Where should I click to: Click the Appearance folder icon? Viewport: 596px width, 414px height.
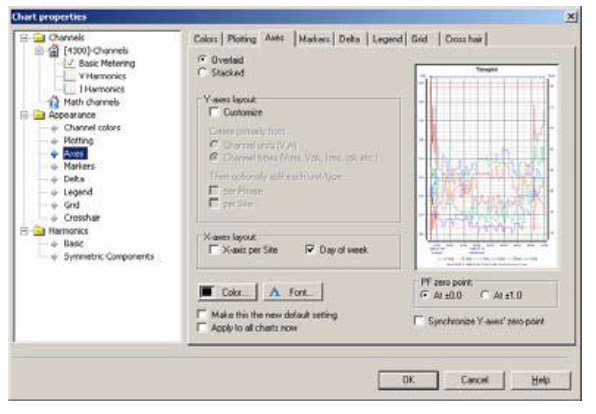tap(39, 115)
